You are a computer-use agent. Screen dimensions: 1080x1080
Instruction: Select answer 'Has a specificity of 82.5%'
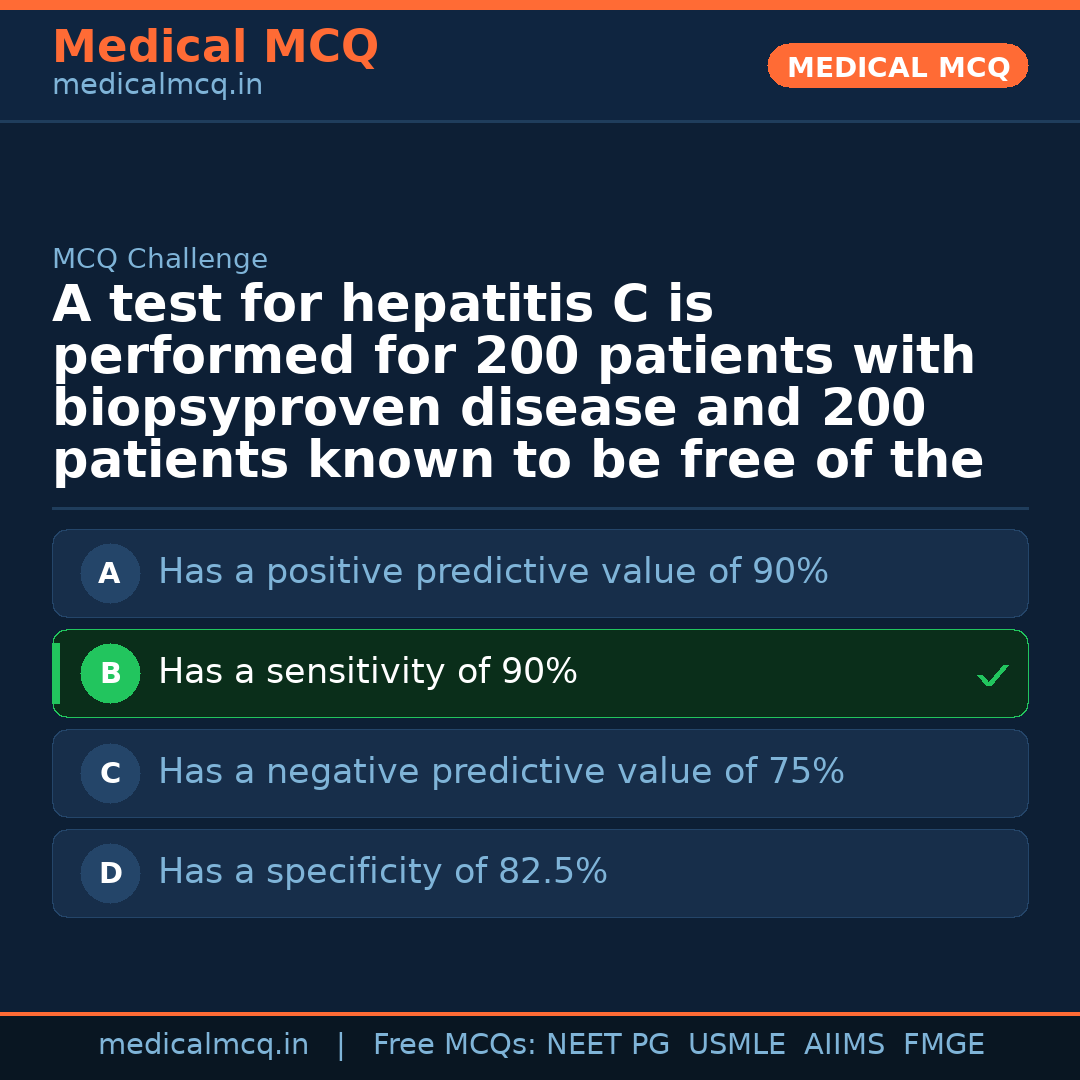(383, 872)
